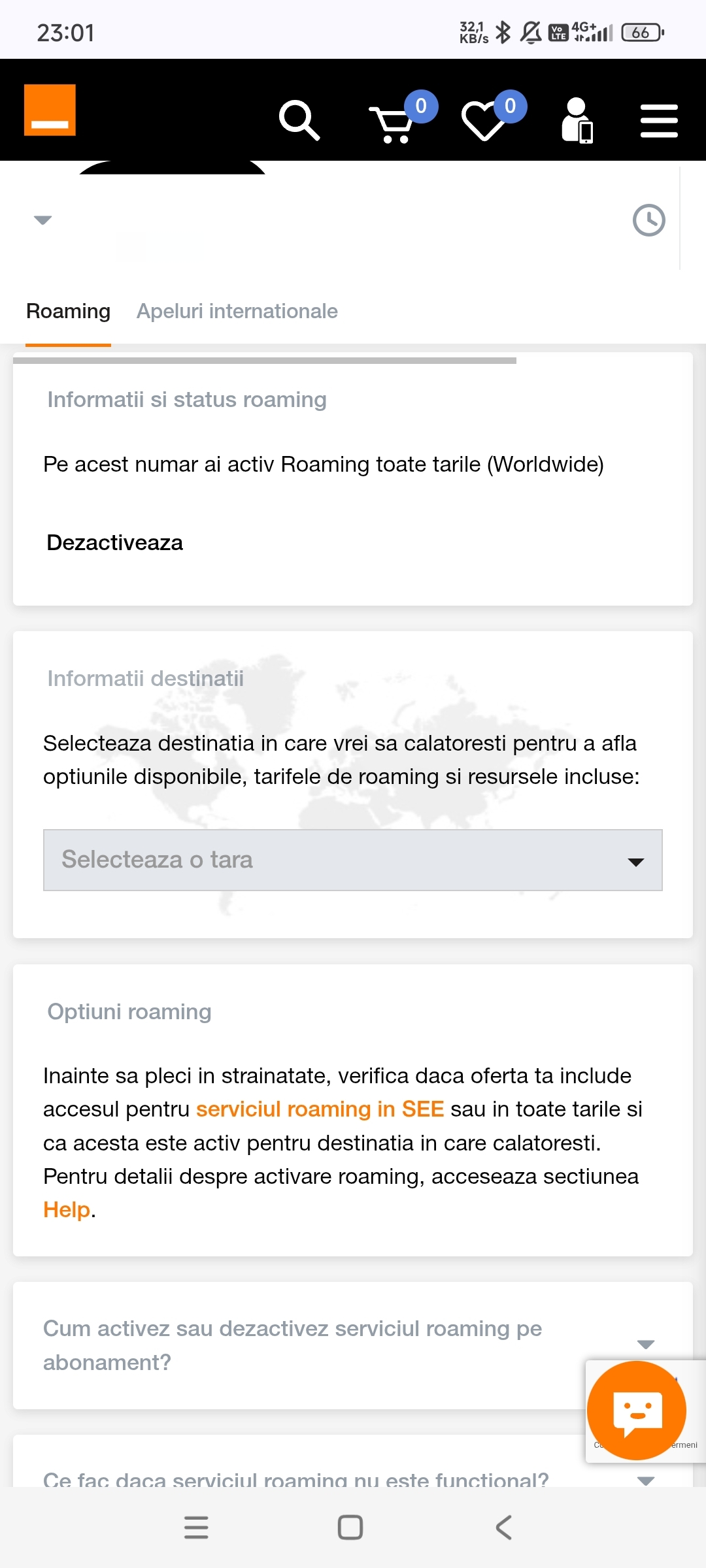
Task: Open the Selecteaza o tara dropdown
Action: [353, 860]
